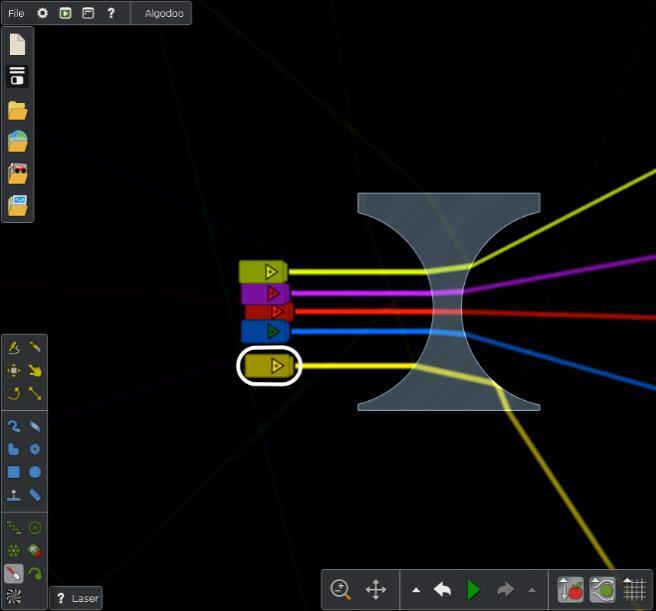
Task: Select the Circle tool
Action: coord(35,472)
